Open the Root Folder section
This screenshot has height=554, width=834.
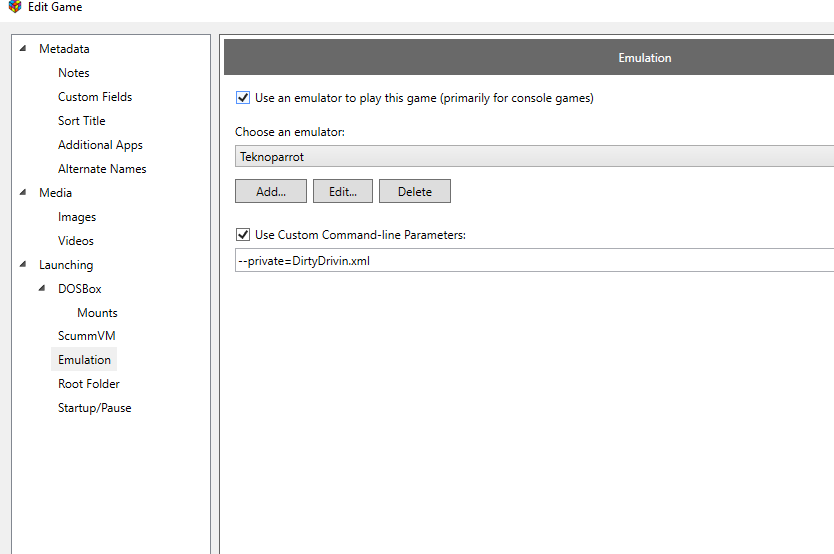pyautogui.click(x=88, y=383)
